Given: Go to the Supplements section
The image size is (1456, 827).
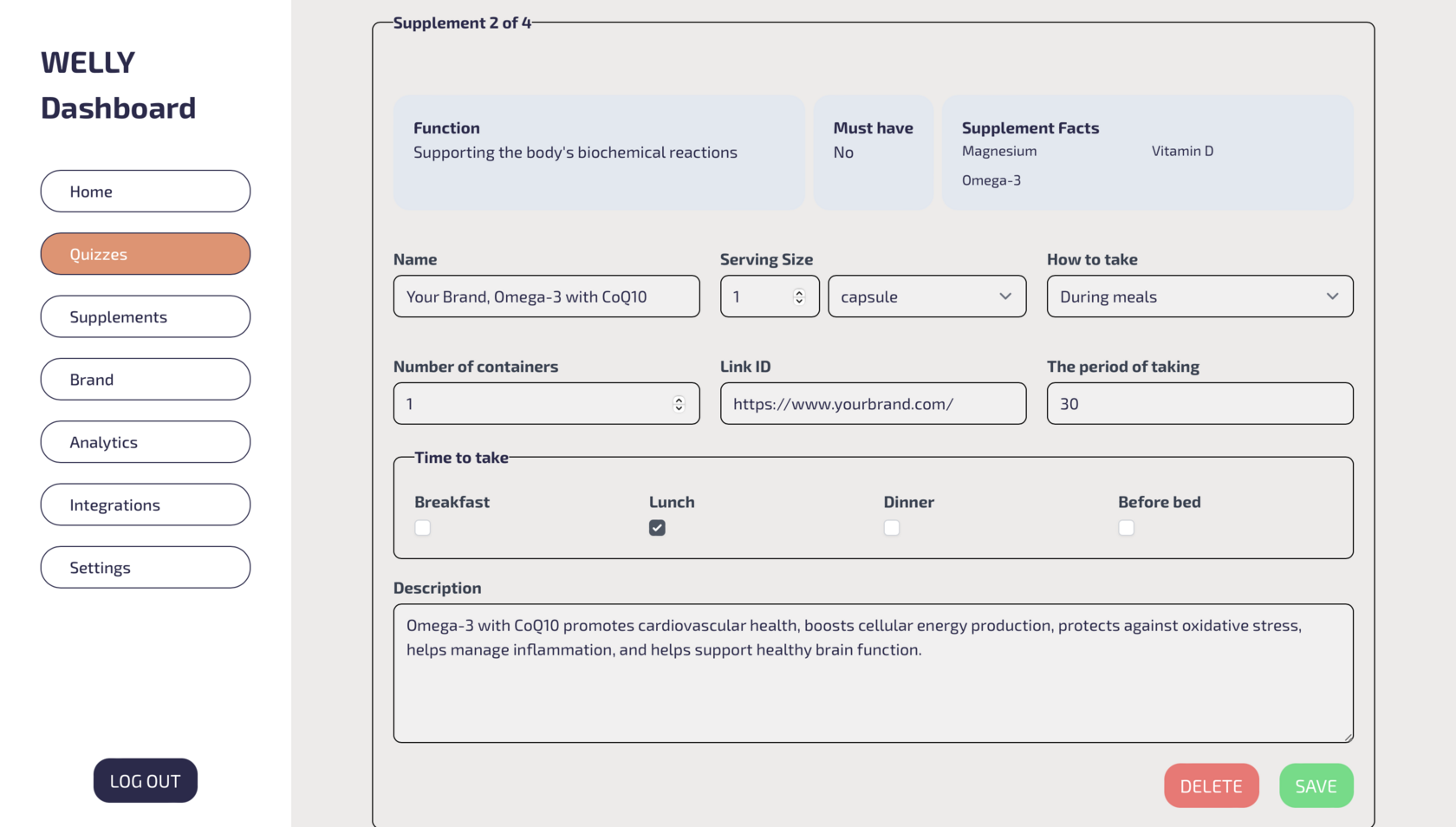Looking at the screenshot, I should coord(145,317).
